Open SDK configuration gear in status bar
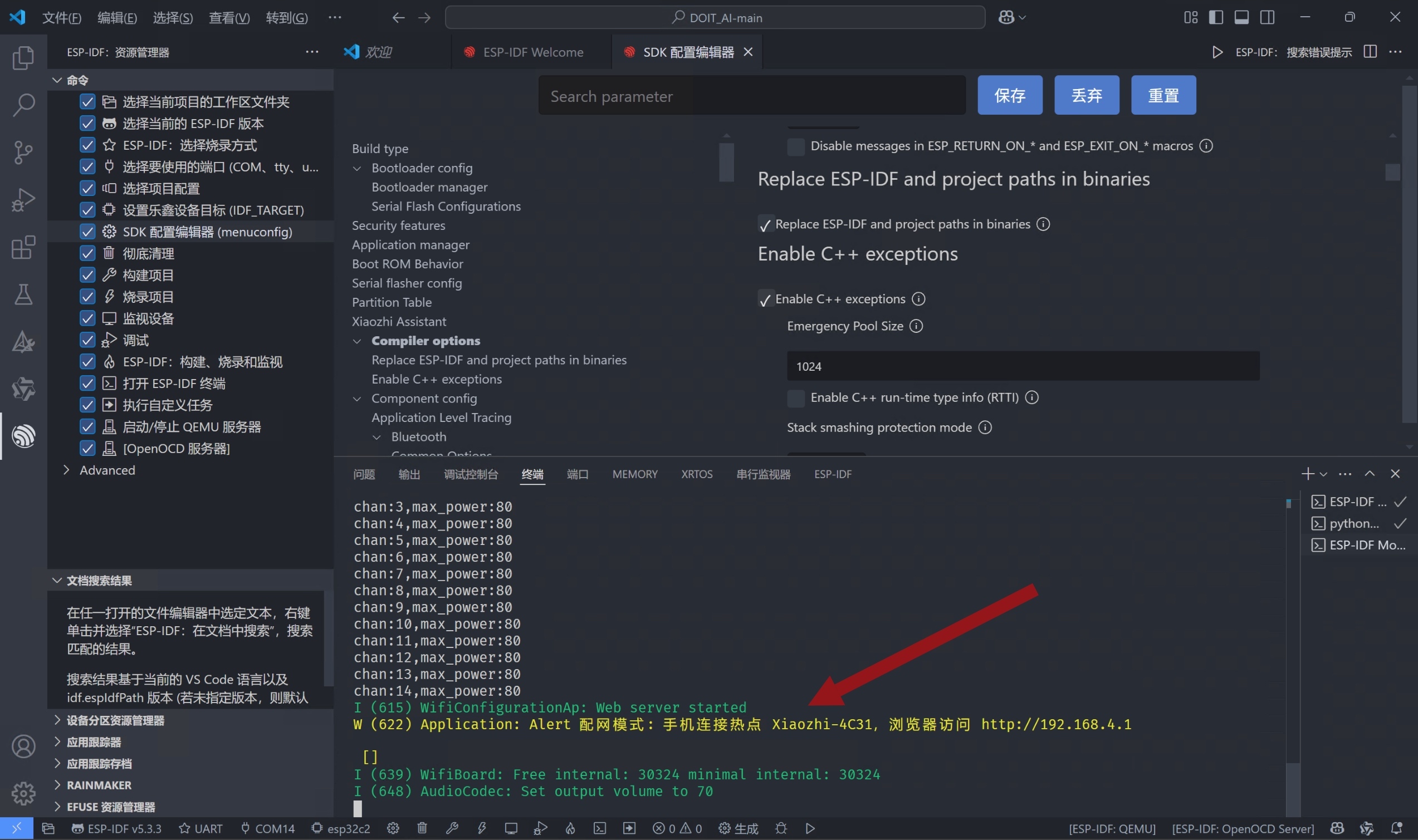The height and width of the screenshot is (840, 1418). point(393,828)
